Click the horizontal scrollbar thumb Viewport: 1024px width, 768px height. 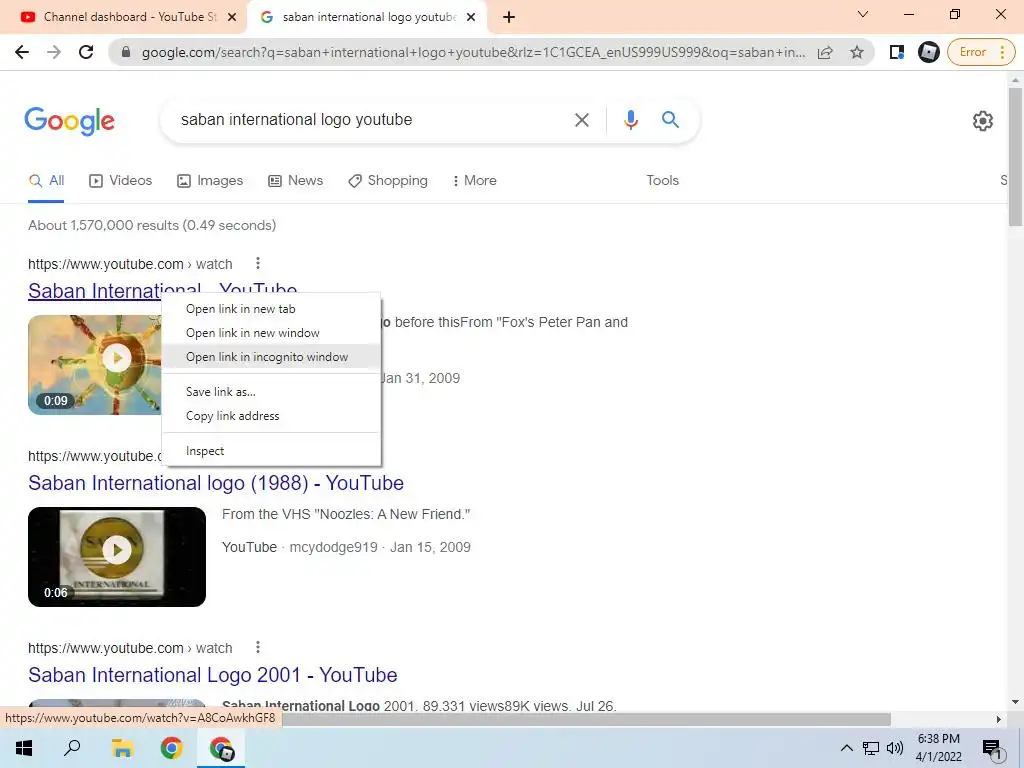pos(586,719)
